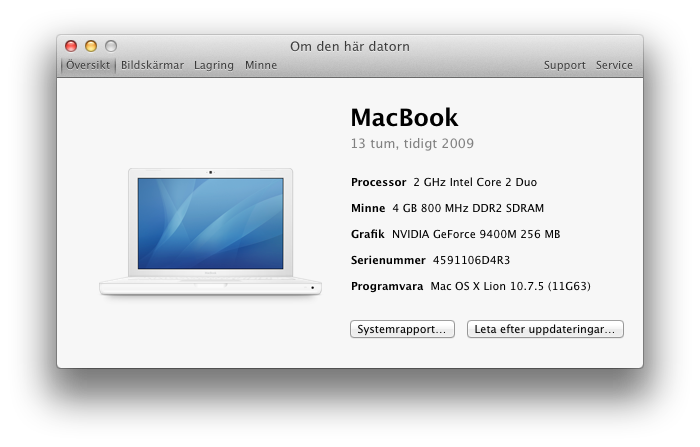Click memory value '4 GB 800 MHz DDR2 SDRAM'
Viewport: 700px width, 447px height.
(468, 208)
